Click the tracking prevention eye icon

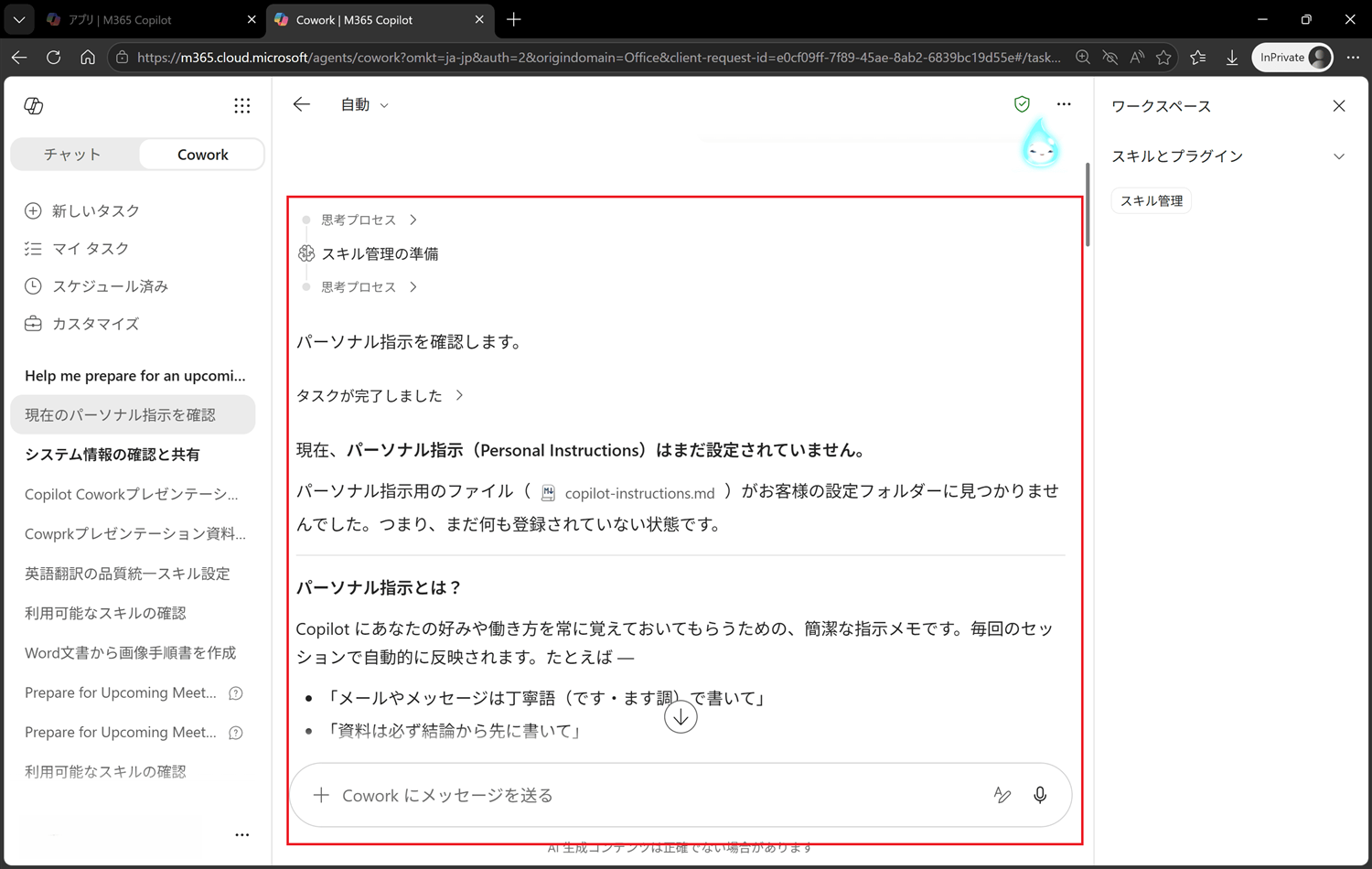coord(1110,57)
